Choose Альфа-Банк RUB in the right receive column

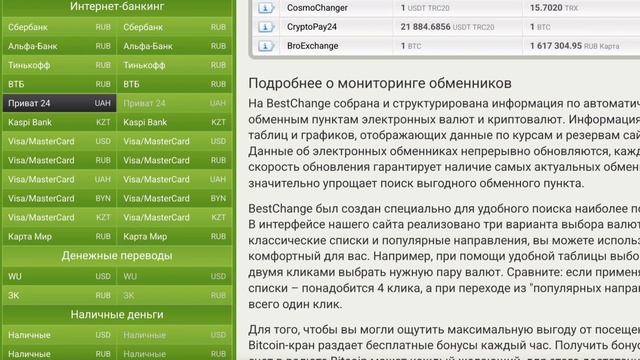[x=174, y=46]
